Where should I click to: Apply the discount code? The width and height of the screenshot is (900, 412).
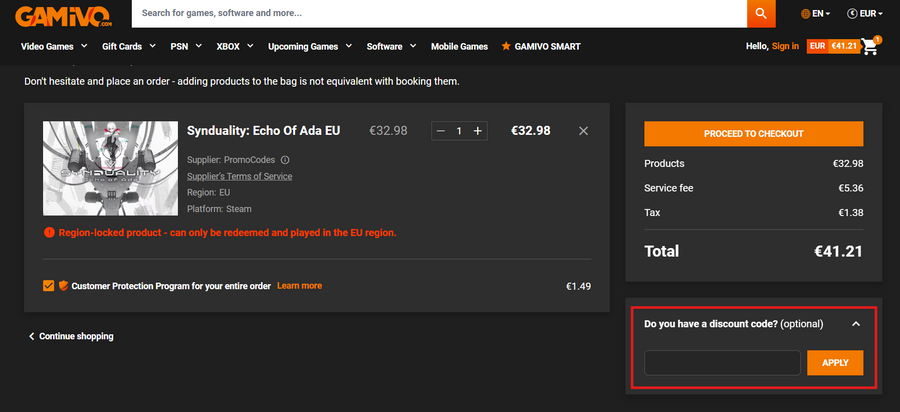(x=834, y=363)
